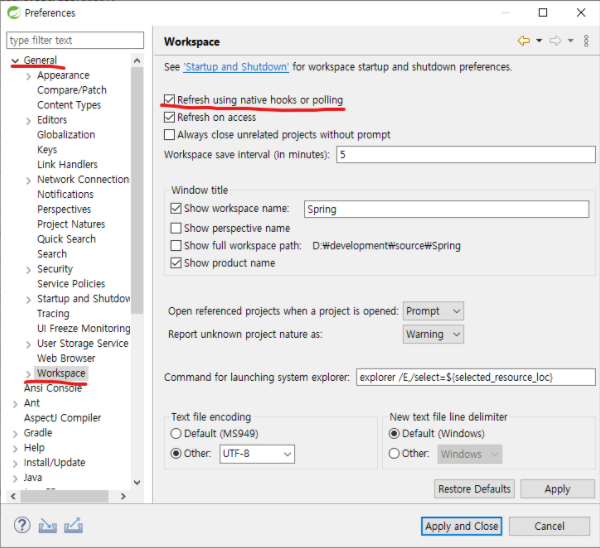Click the Help question mark icon

pos(22,525)
